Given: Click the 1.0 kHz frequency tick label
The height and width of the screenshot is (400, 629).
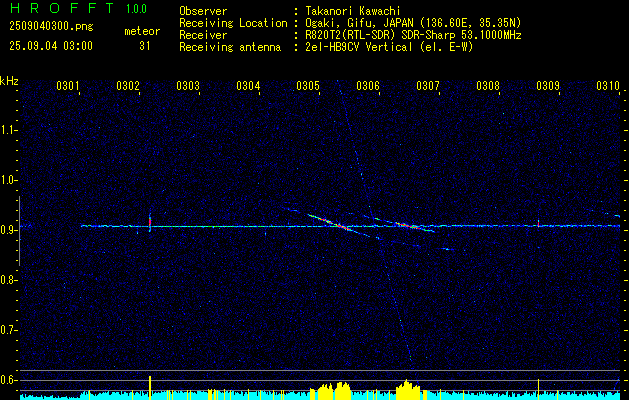Looking at the screenshot, I should click(7, 180).
